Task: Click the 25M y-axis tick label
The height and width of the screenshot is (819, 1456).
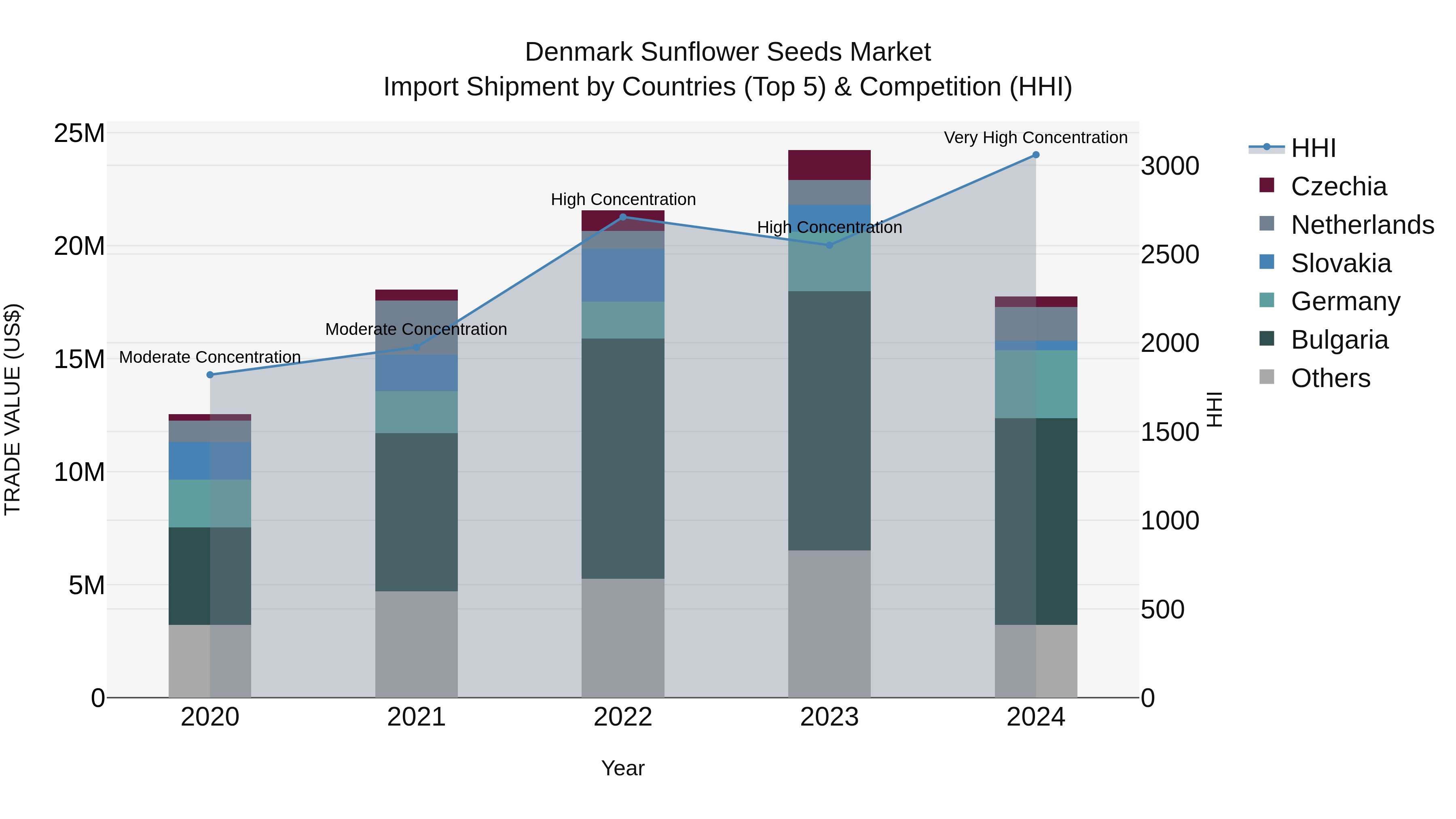Action: click(79, 133)
